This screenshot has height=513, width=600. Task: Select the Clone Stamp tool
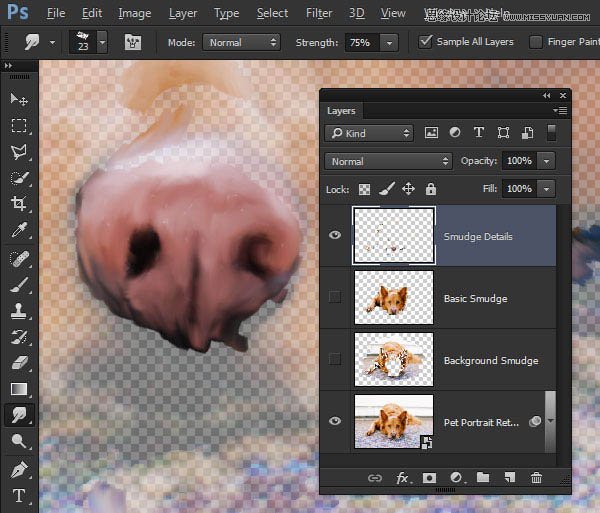19,311
